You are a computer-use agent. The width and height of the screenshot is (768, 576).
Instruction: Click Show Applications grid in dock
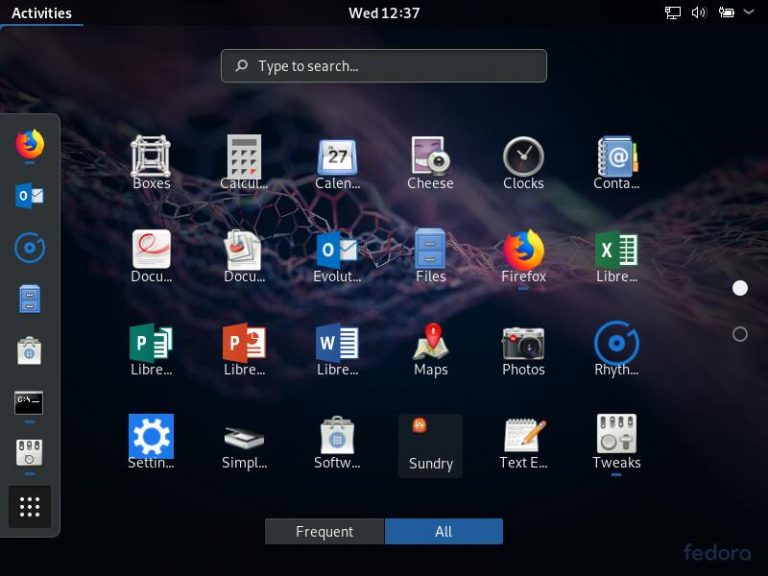pyautogui.click(x=29, y=507)
